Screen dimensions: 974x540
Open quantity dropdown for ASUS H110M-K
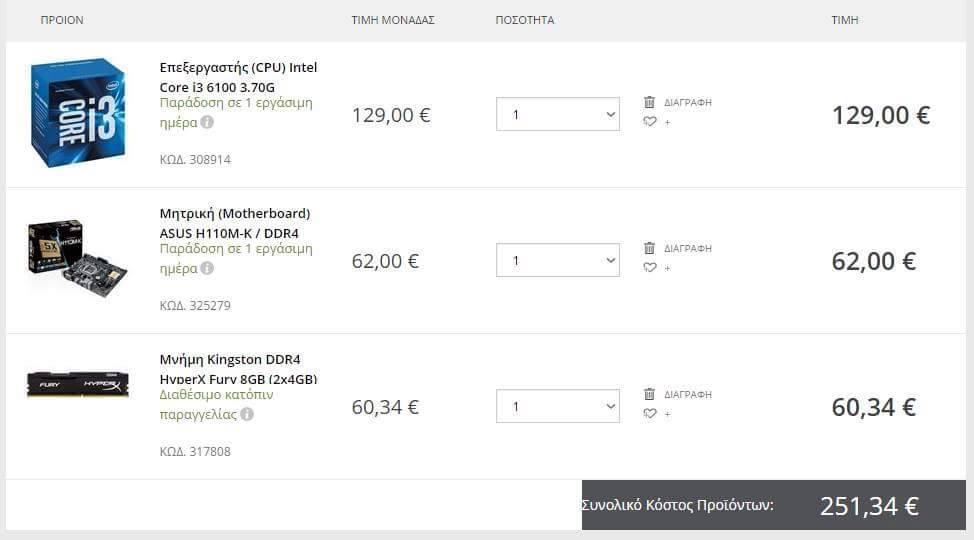click(558, 260)
